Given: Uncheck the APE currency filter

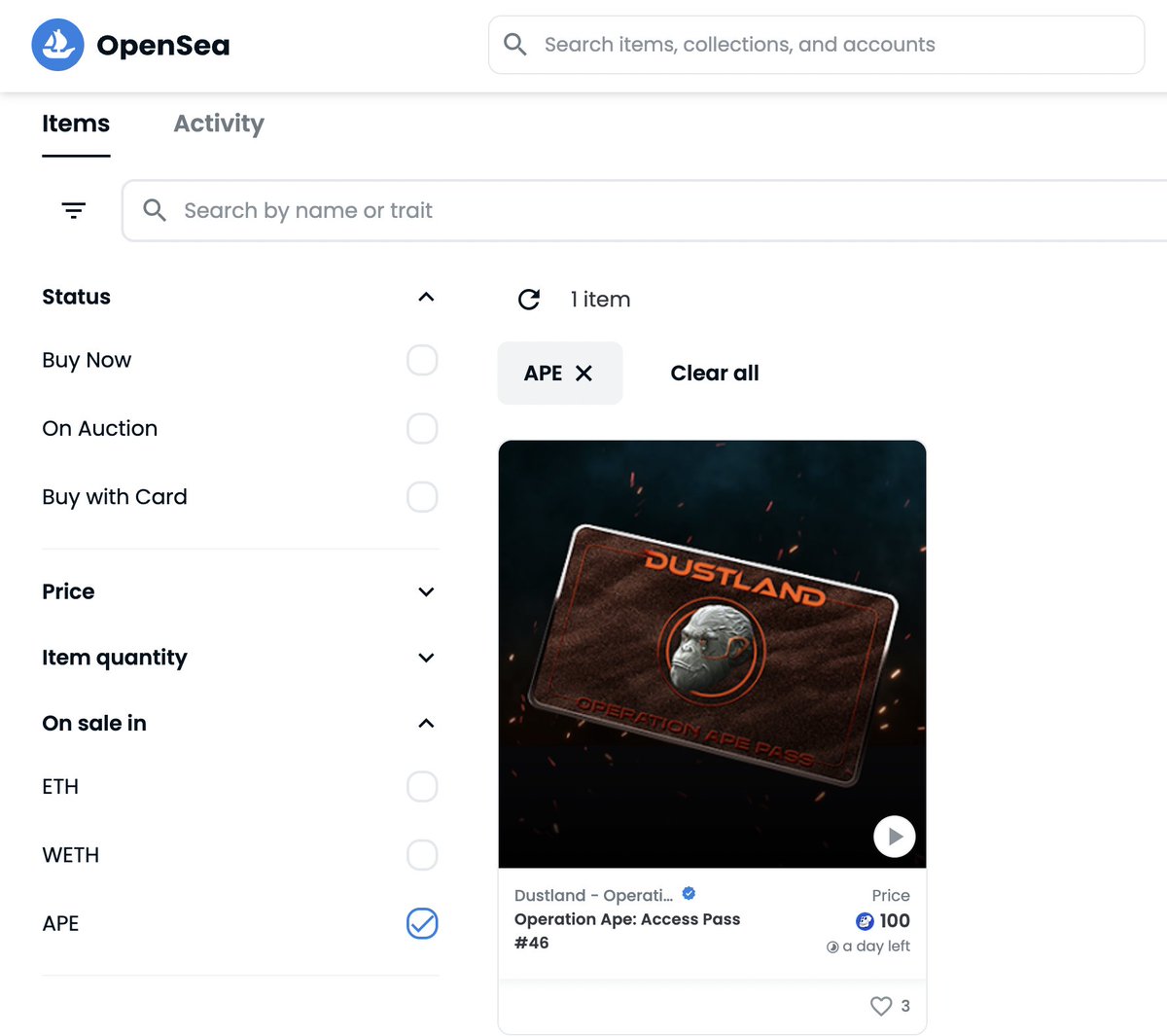Looking at the screenshot, I should pos(422,923).
